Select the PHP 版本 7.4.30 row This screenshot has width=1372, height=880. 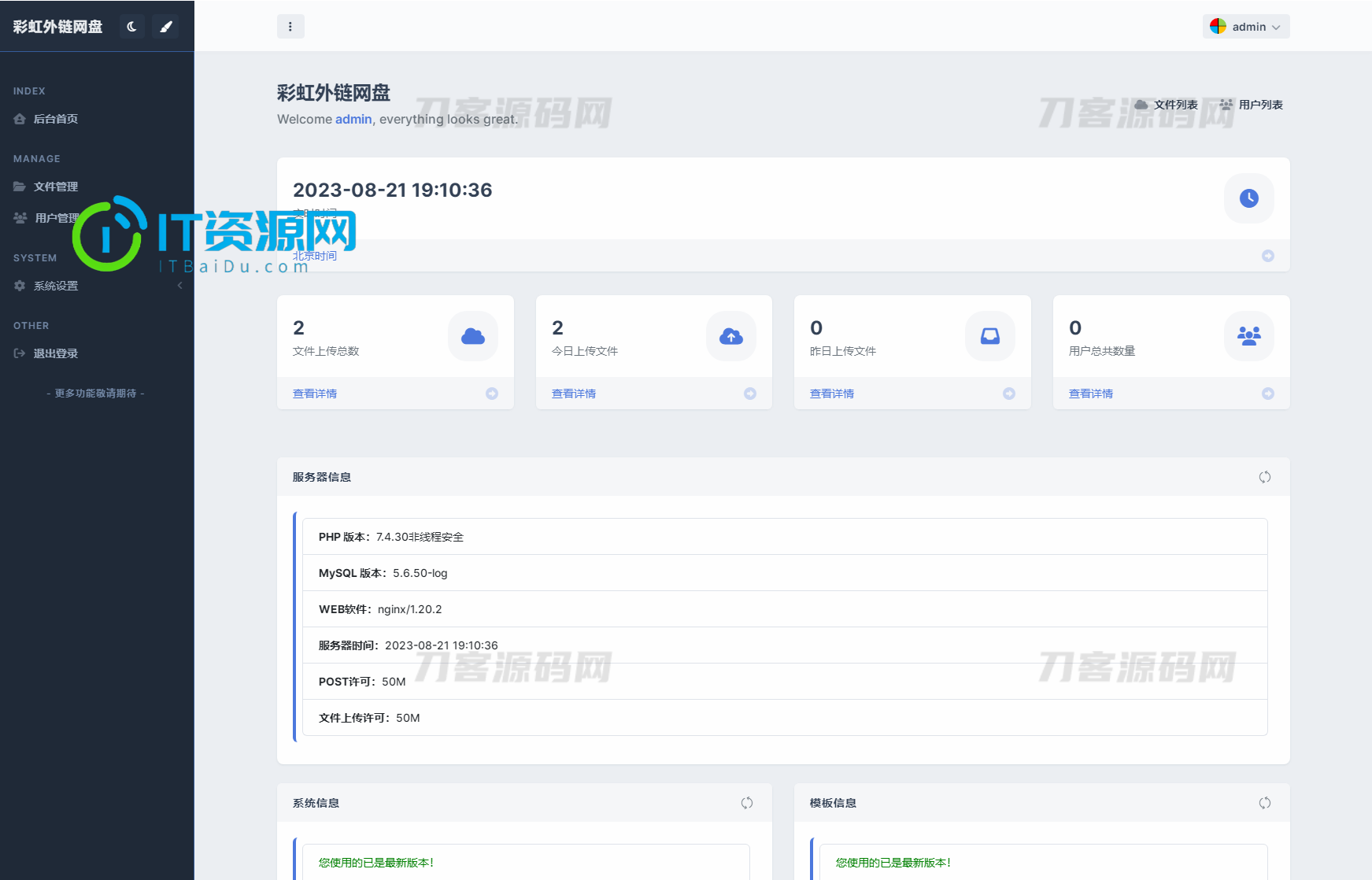[x=785, y=537]
